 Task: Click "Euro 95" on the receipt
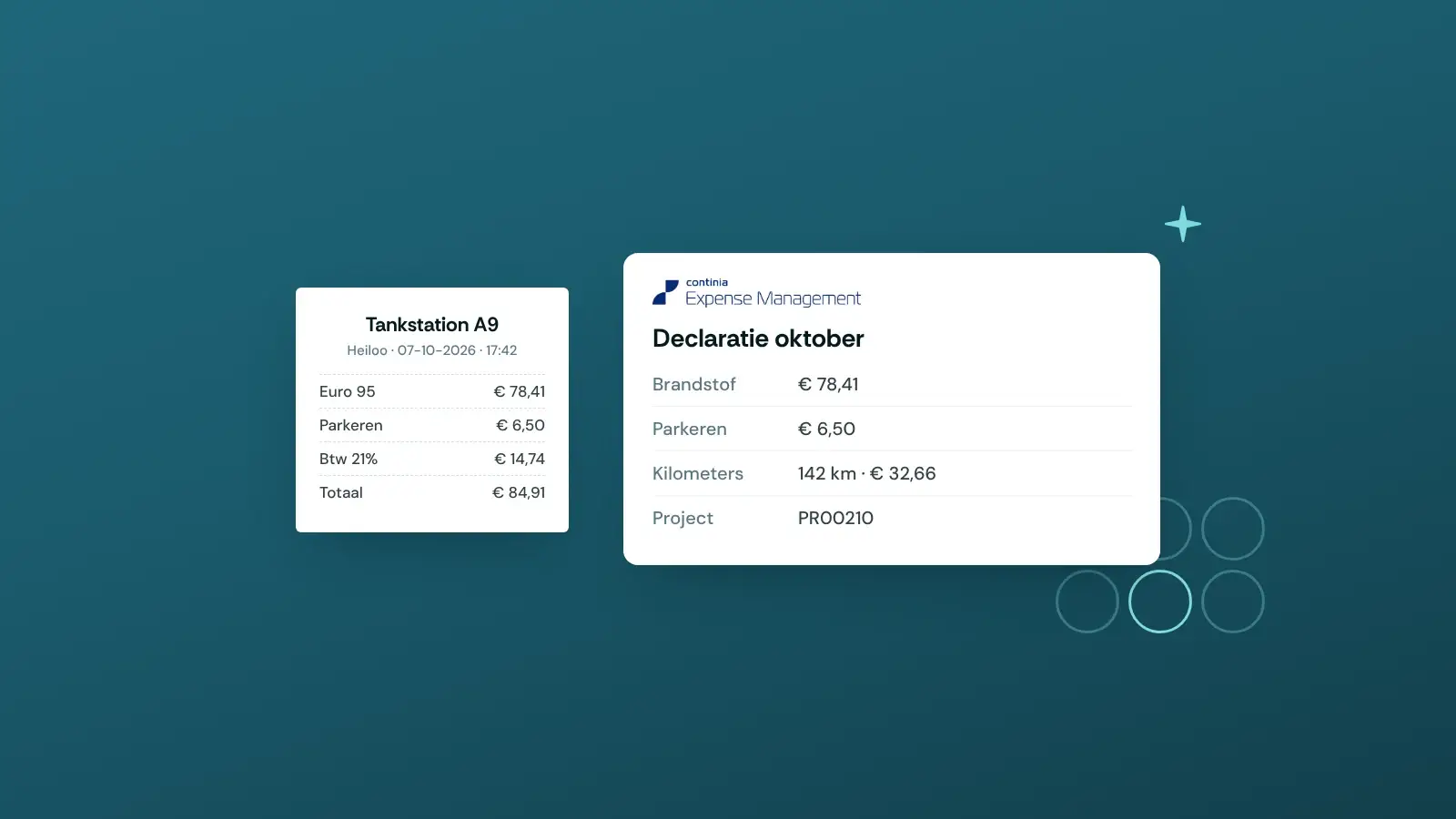348,391
